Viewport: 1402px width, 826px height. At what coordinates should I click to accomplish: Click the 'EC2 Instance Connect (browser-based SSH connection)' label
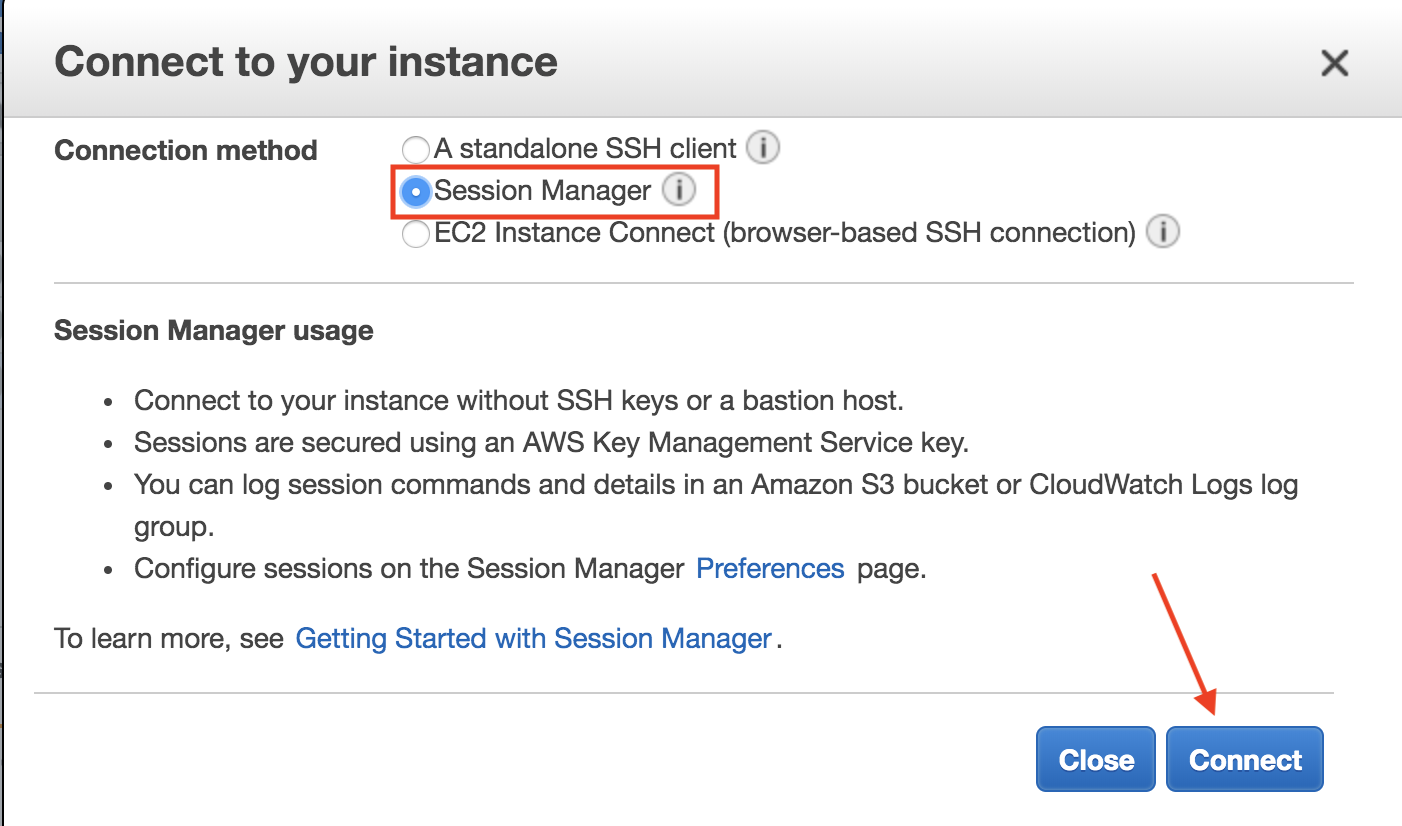click(784, 234)
